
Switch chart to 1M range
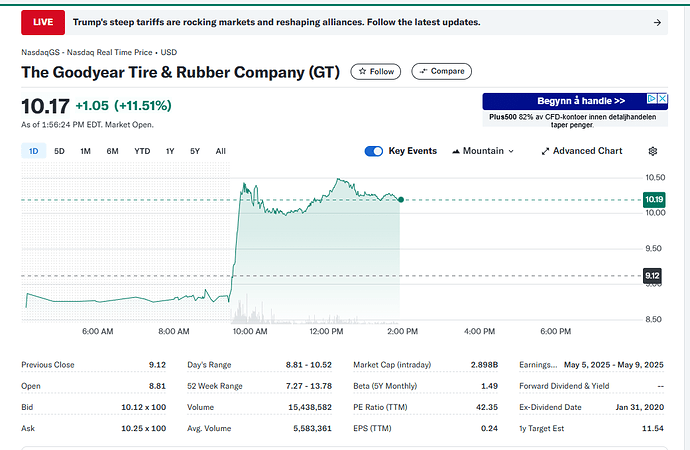point(85,151)
